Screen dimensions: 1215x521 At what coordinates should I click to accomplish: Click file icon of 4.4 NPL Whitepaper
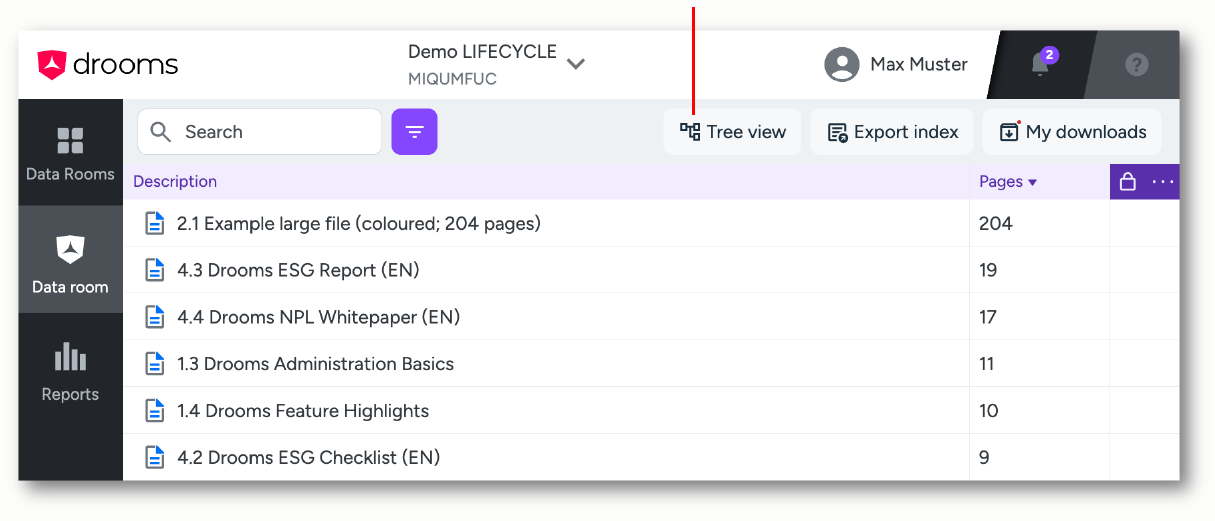[x=155, y=317]
